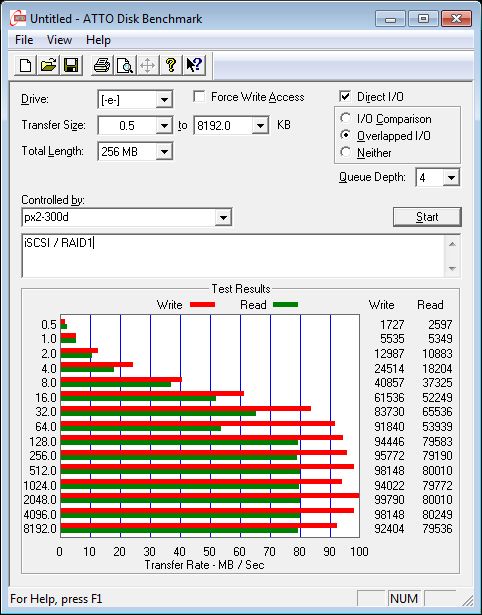Screen dimensions: 482x615
Task: Open the View menu
Action: (59, 40)
